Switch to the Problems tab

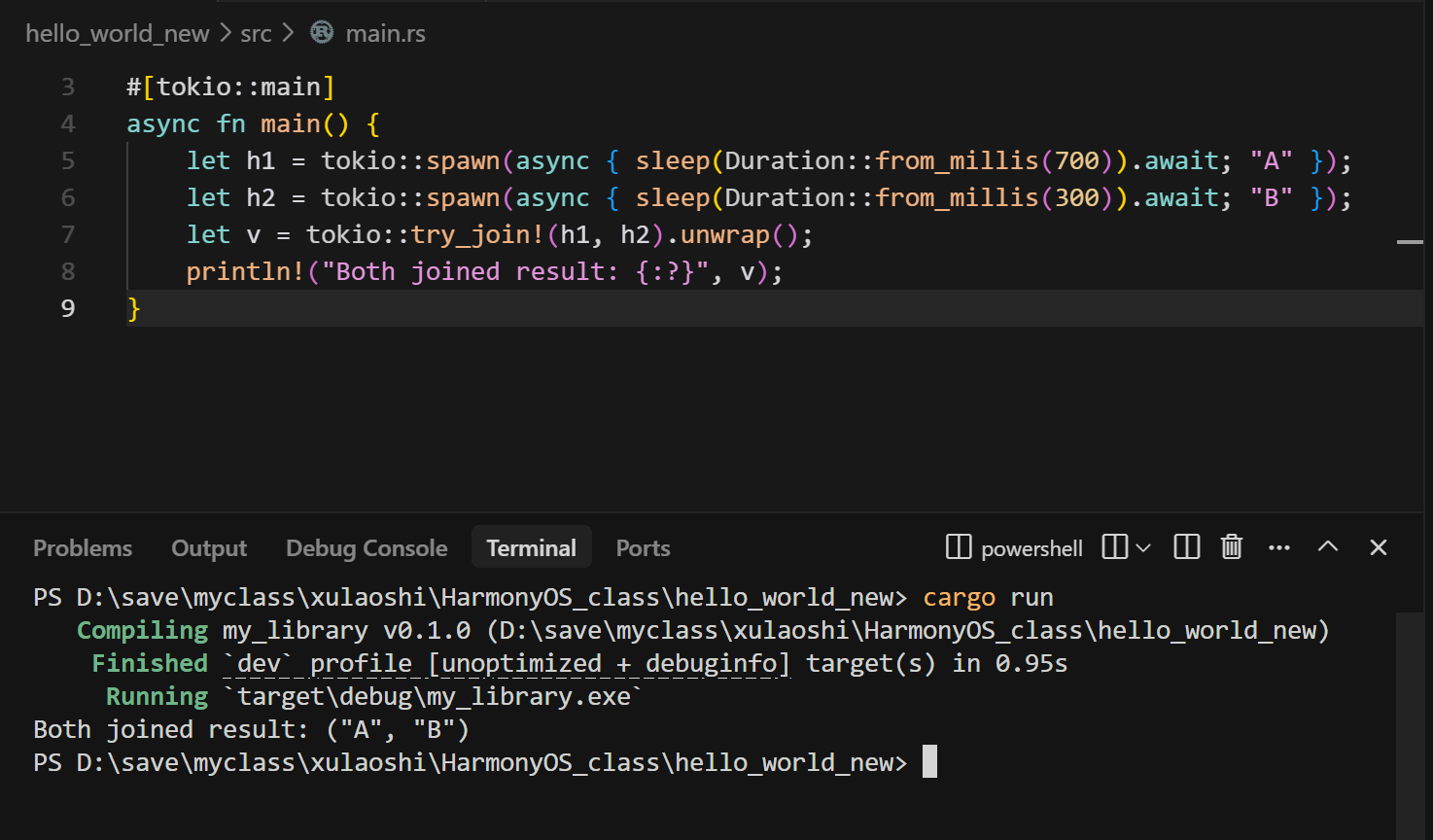[x=83, y=547]
